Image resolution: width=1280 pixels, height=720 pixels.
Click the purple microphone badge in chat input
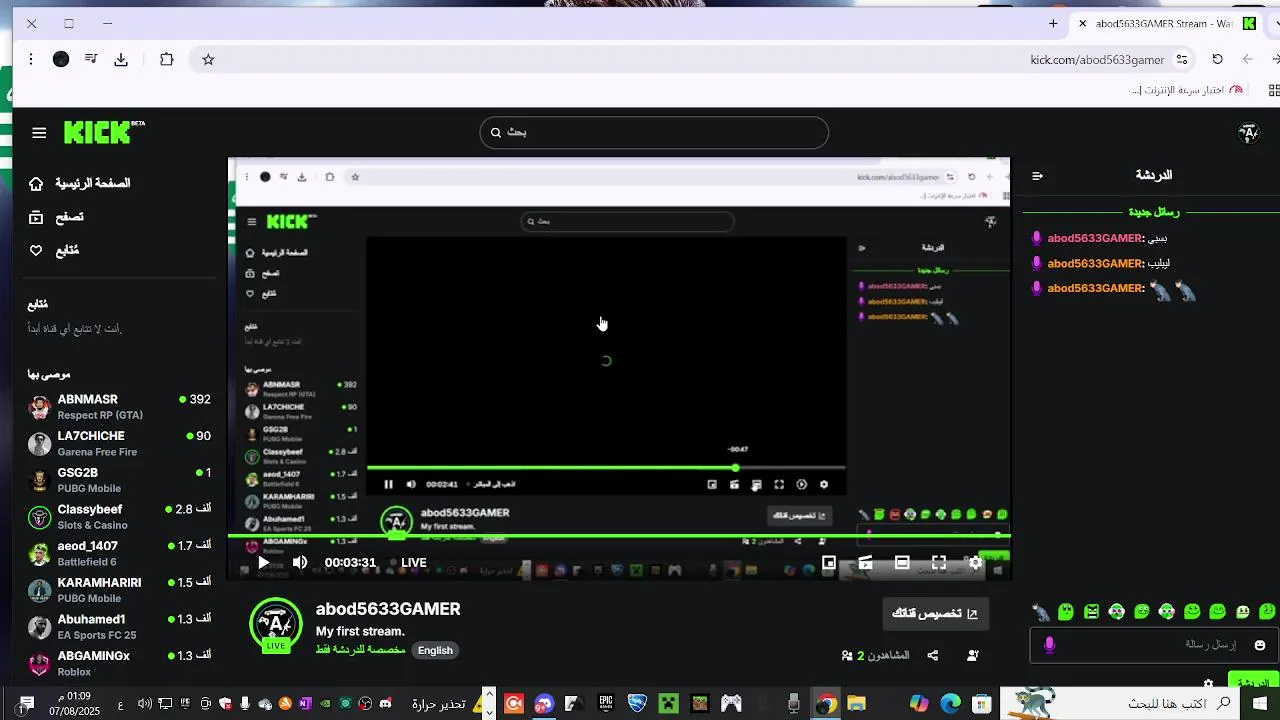pos(1049,645)
